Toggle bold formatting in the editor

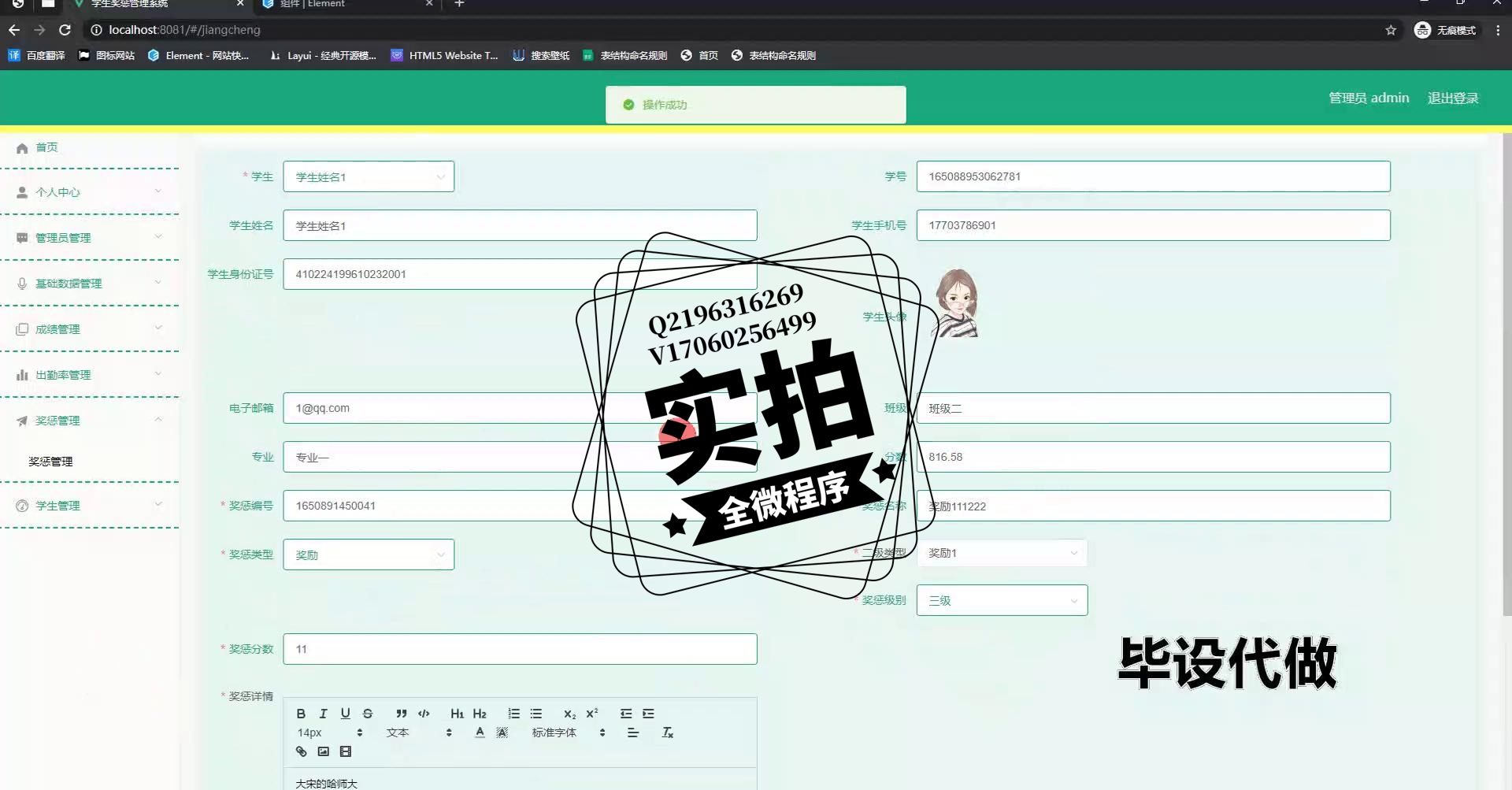[x=301, y=714]
